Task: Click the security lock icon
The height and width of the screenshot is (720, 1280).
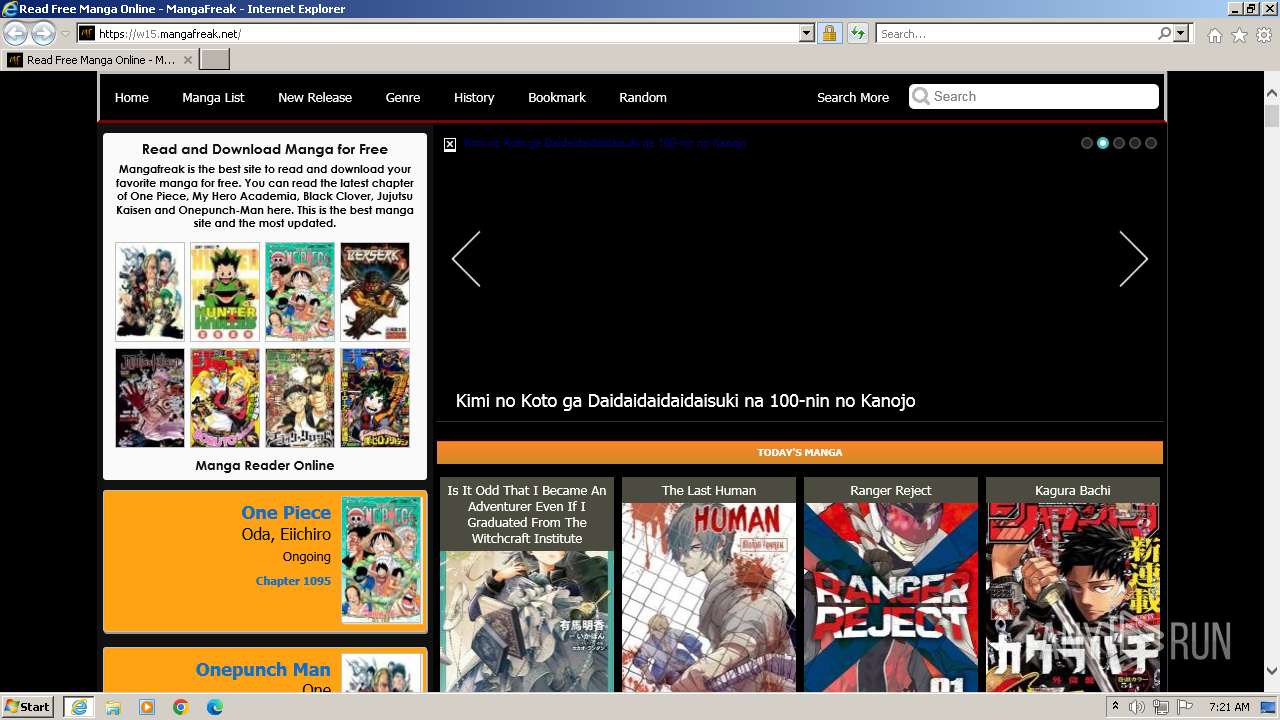Action: [x=829, y=34]
